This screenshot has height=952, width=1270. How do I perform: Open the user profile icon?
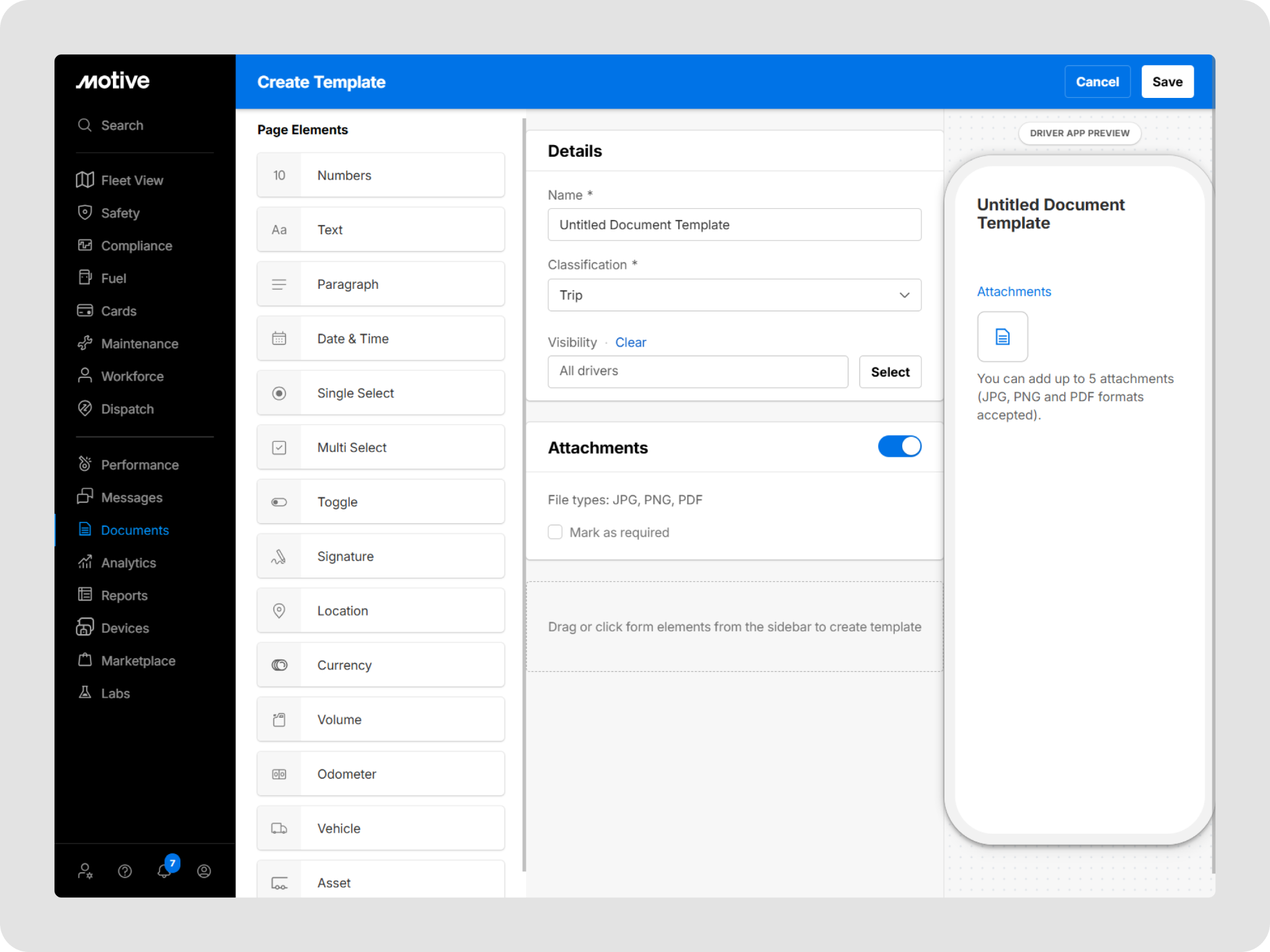(204, 871)
